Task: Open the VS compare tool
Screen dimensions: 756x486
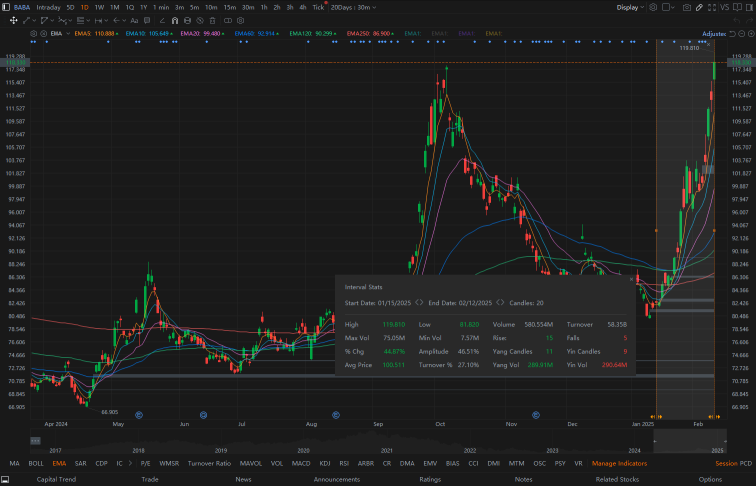Action: pos(724,7)
